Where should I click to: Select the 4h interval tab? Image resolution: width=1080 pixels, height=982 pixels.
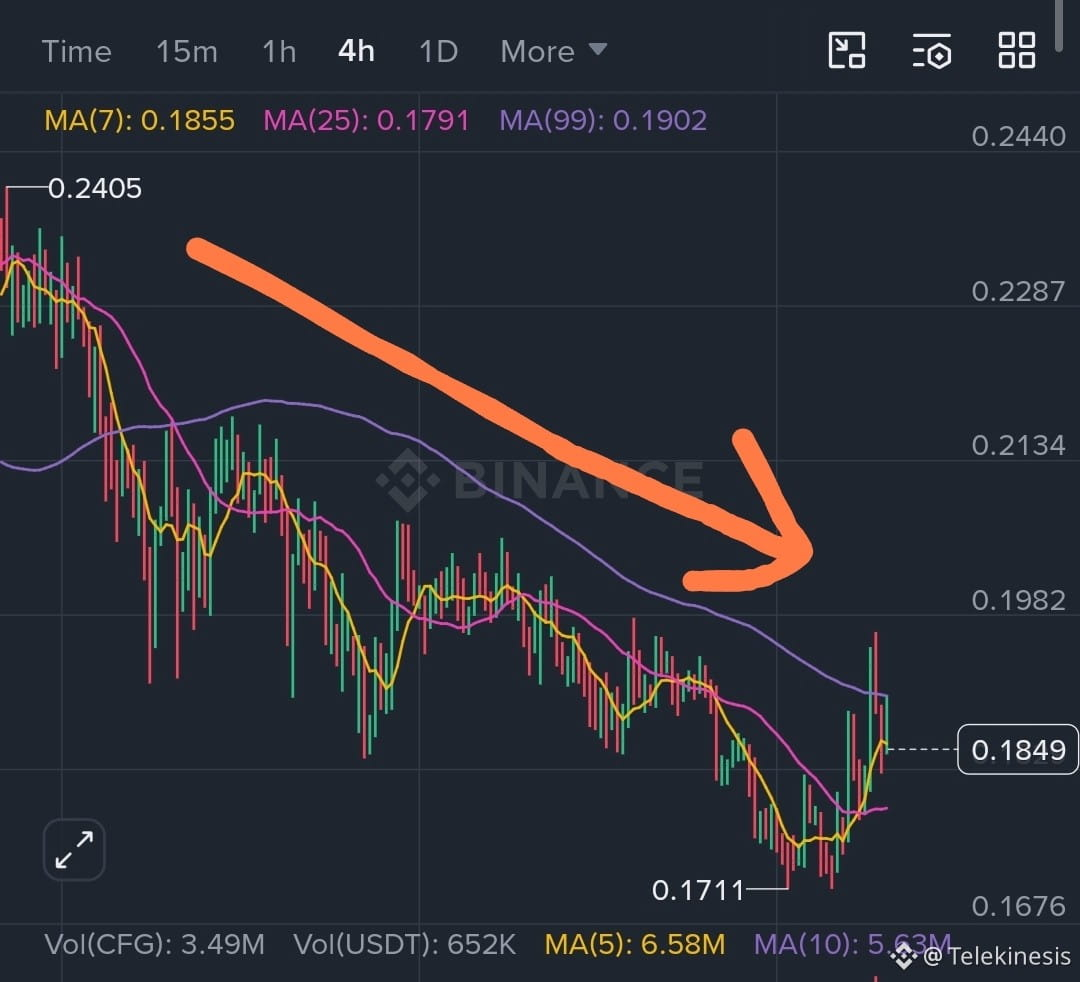(356, 52)
